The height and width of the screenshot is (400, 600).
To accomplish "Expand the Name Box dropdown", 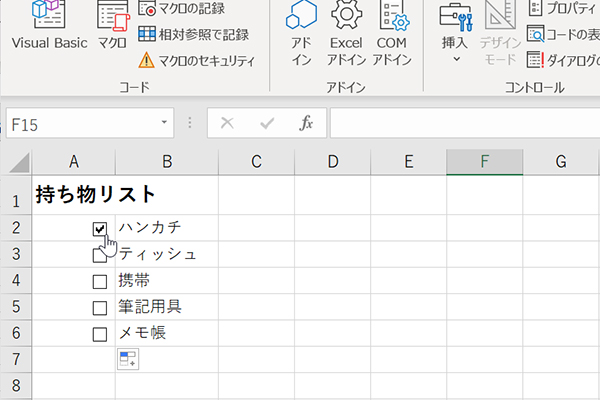I will point(165,123).
